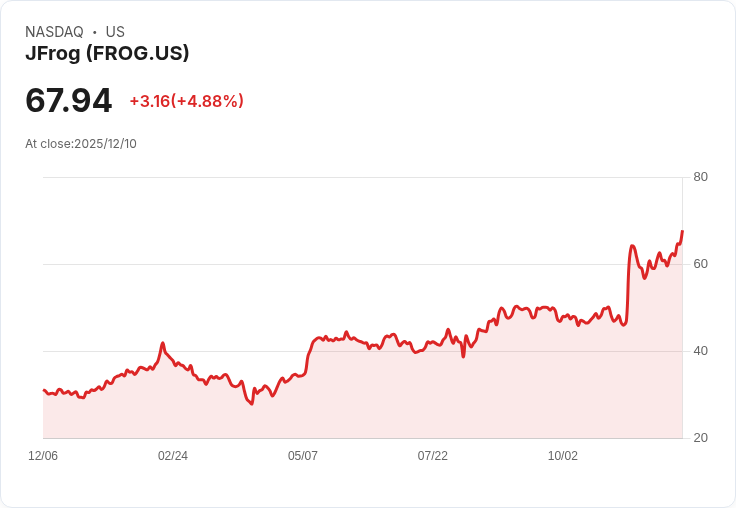Click the sharp vertical jump near chart's right

628,285
